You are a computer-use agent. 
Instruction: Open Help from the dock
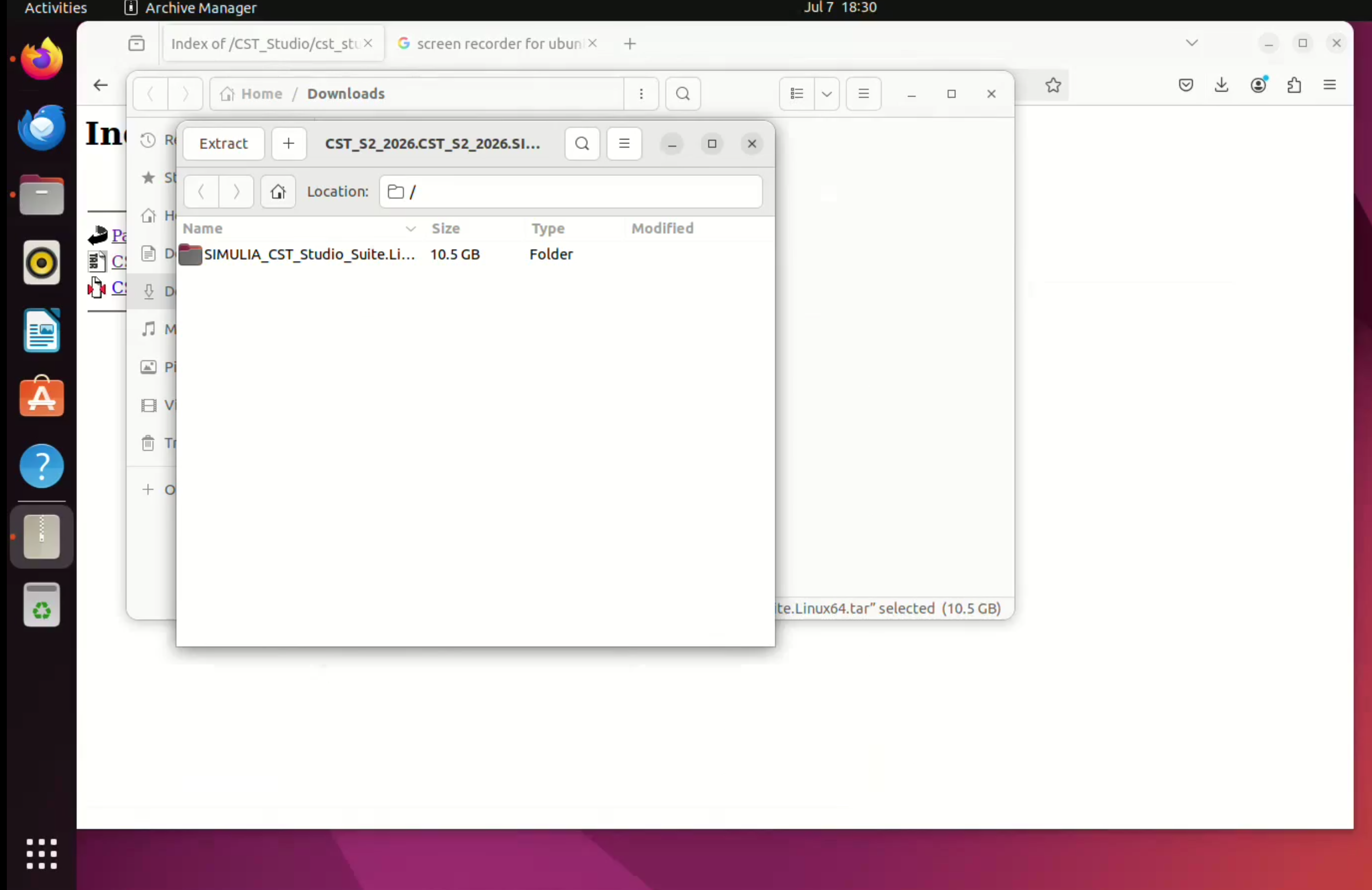[41, 466]
